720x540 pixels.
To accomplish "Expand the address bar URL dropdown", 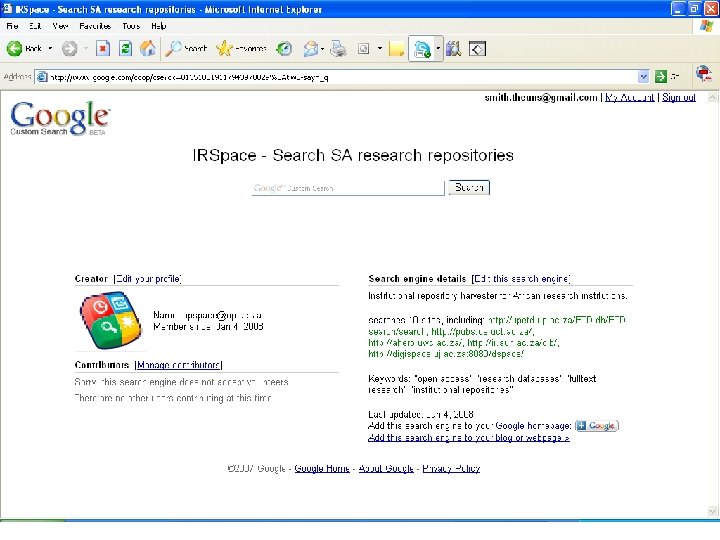I will pos(643,77).
